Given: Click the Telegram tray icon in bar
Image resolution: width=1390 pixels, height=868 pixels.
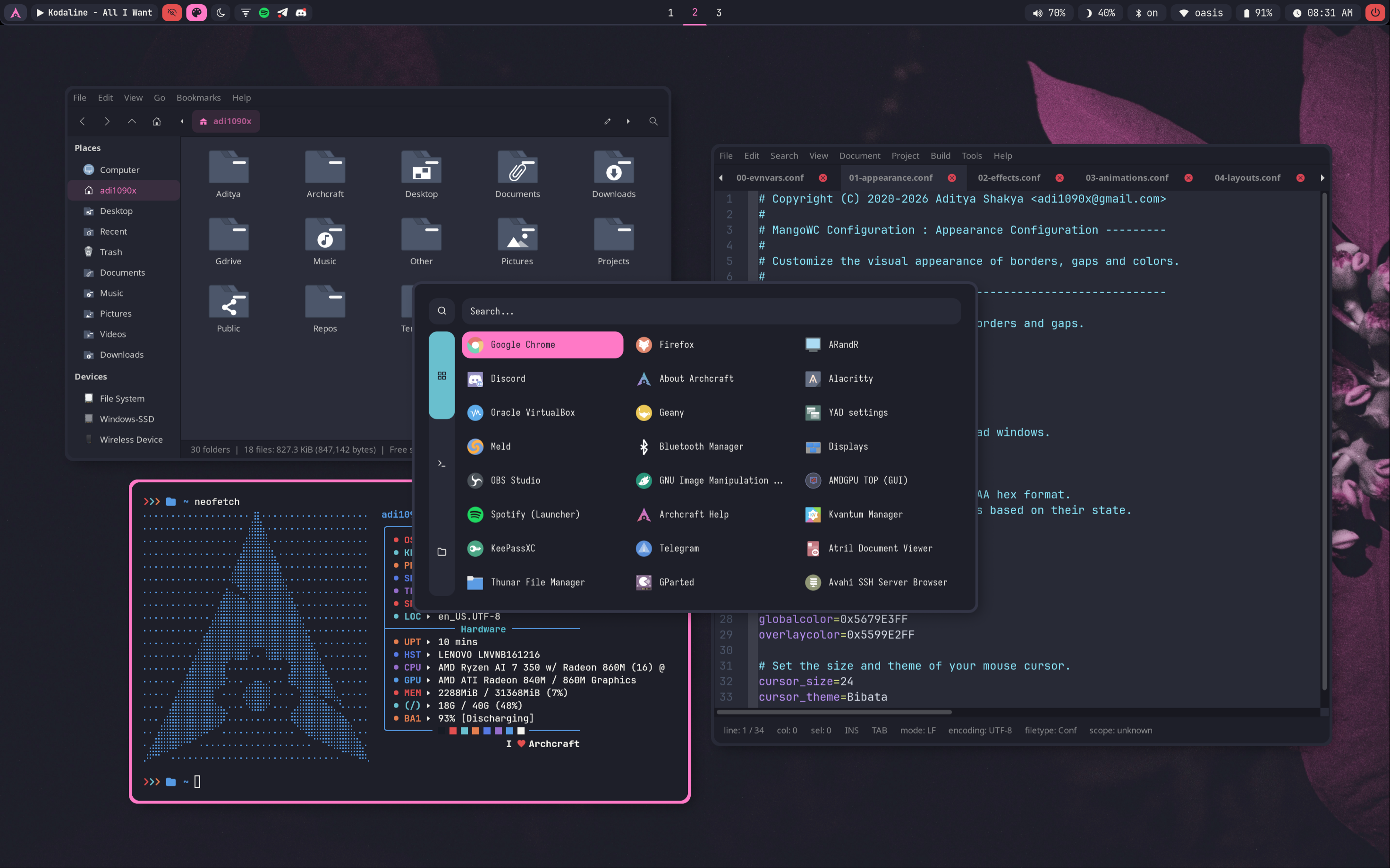Looking at the screenshot, I should click(282, 13).
